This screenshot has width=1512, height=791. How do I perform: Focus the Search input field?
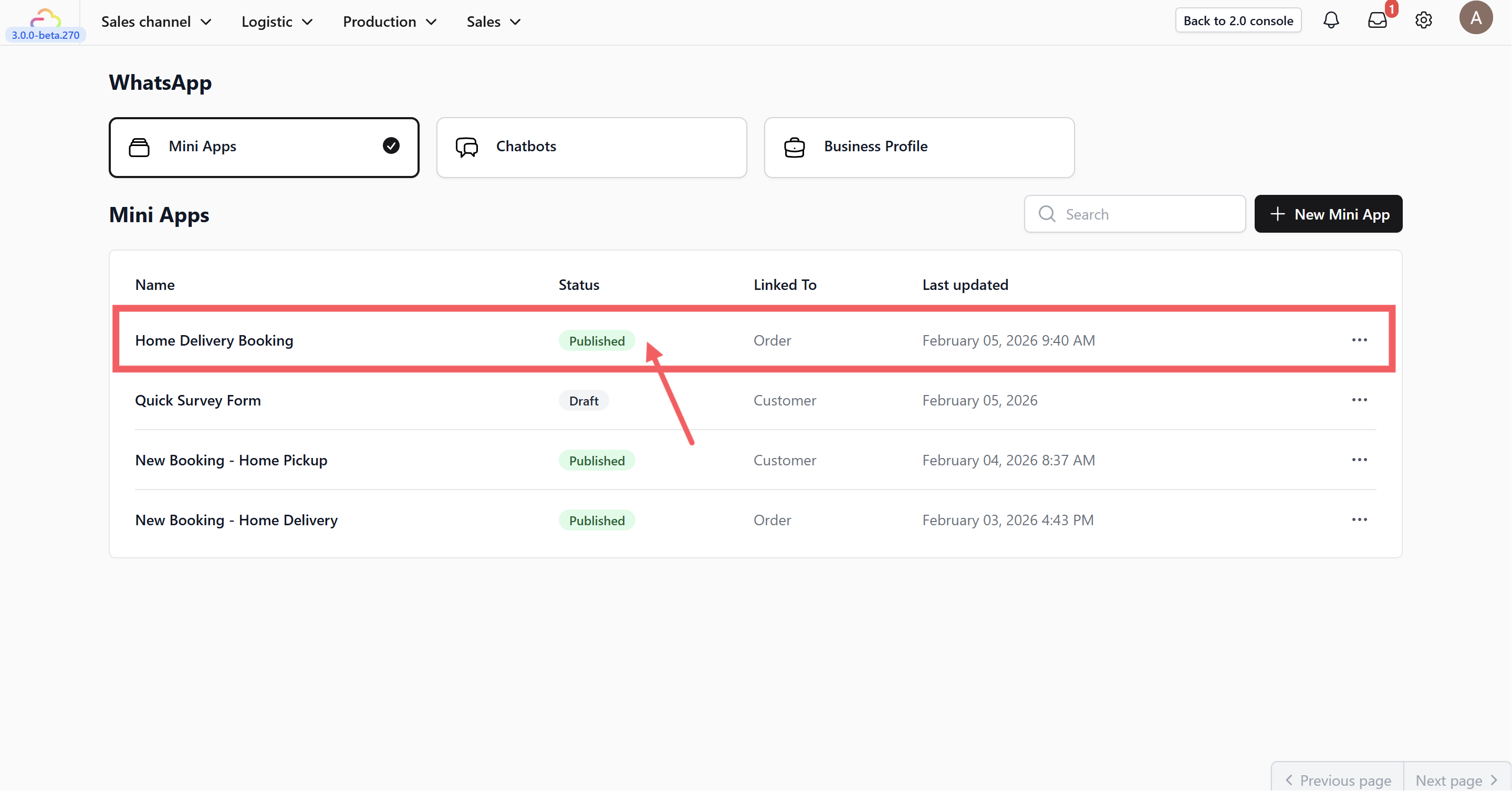click(1134, 214)
